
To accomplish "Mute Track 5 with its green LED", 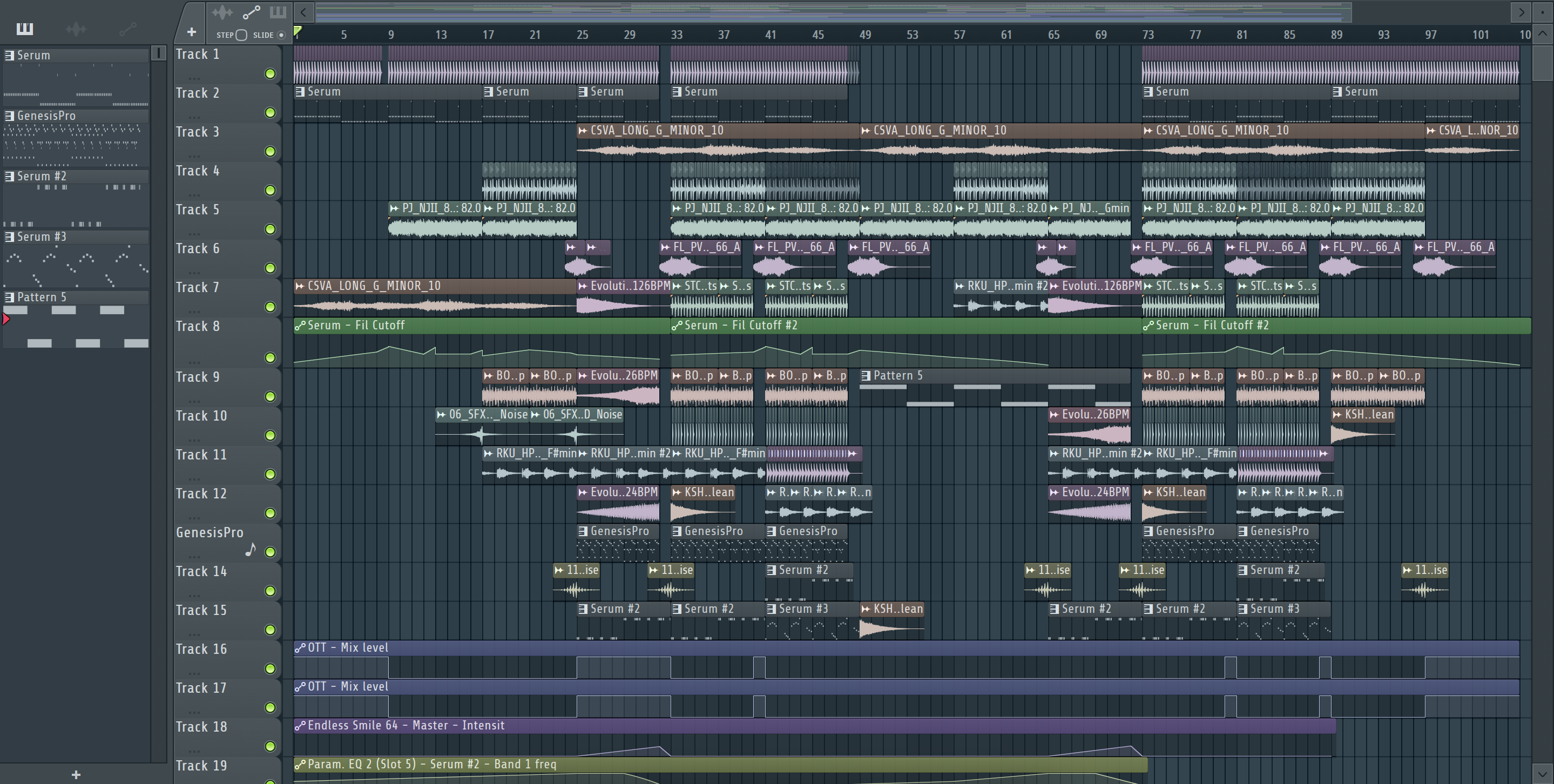I will pos(271,229).
